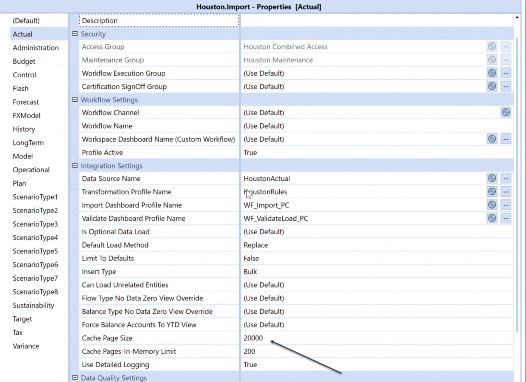
Task: Click round icon for Import Dashboard Profile Name
Action: tap(492, 205)
